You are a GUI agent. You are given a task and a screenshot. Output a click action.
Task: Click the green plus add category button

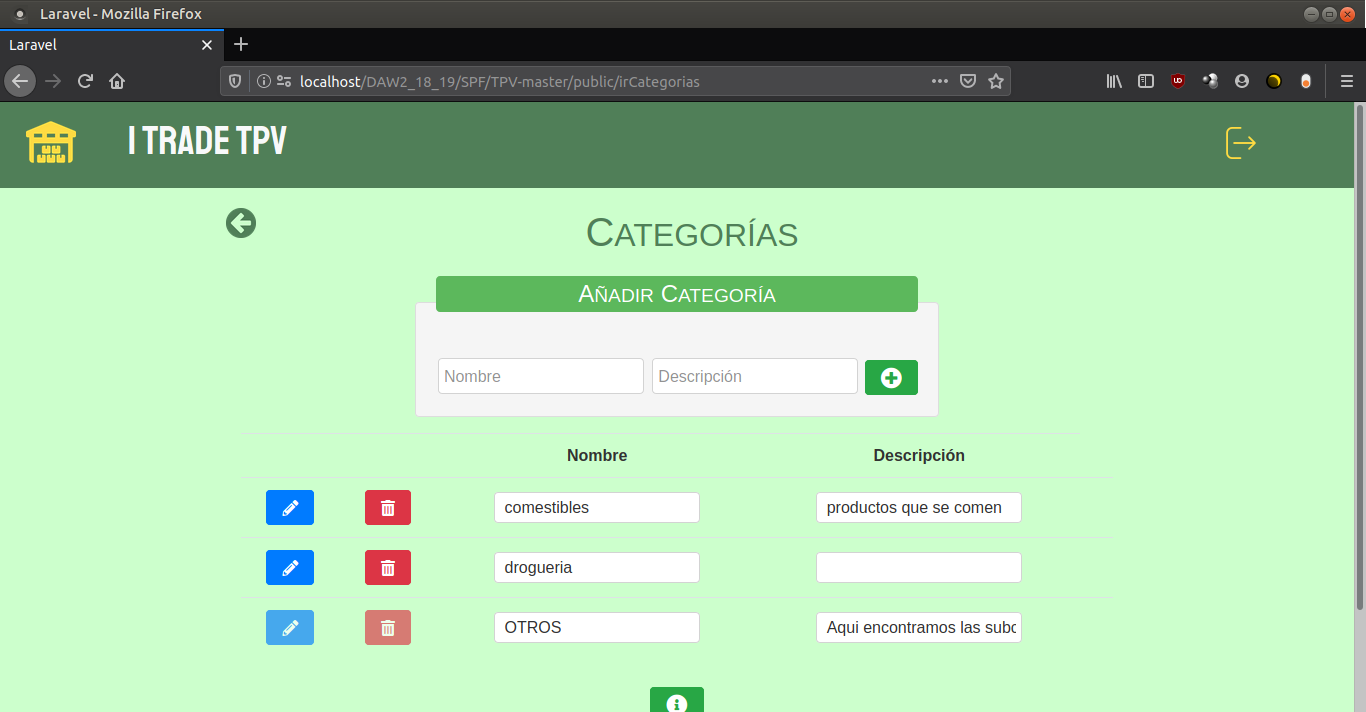[891, 377]
